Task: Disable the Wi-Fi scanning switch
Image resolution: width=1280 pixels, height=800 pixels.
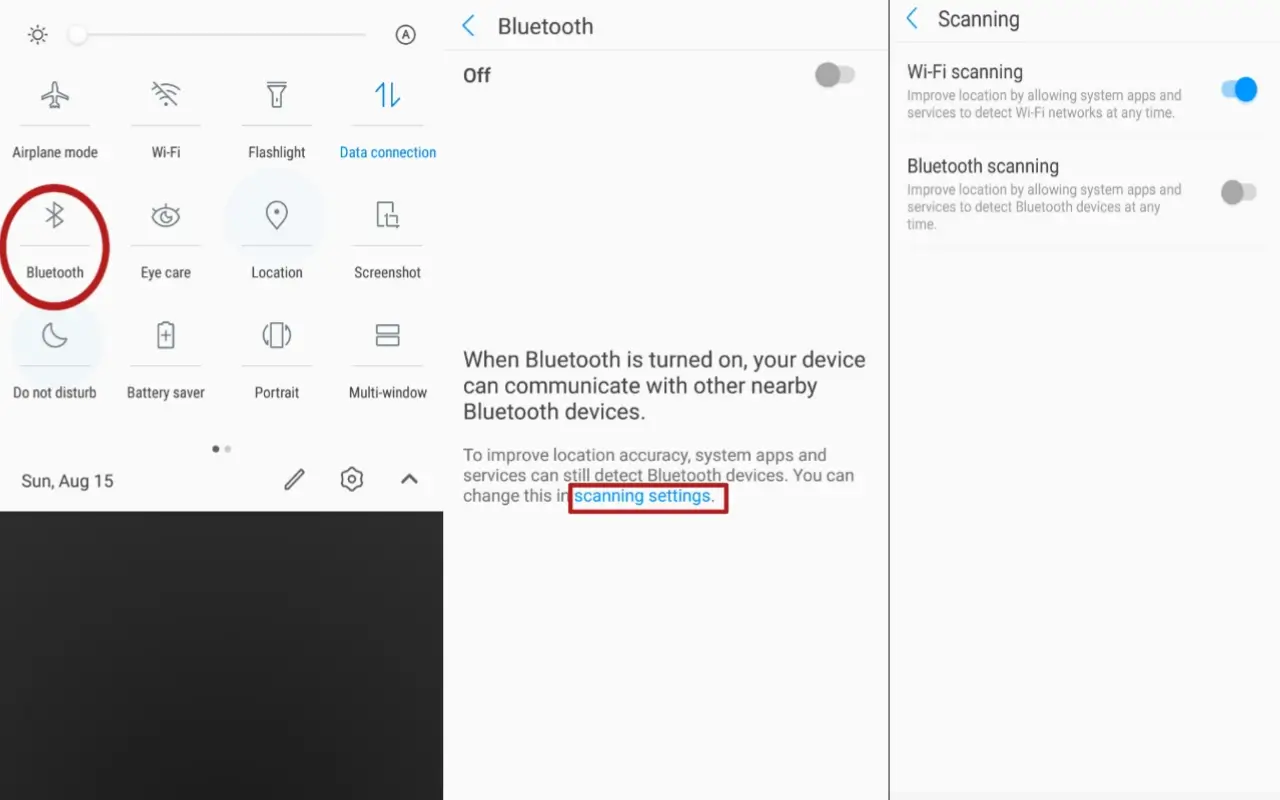Action: pyautogui.click(x=1239, y=90)
